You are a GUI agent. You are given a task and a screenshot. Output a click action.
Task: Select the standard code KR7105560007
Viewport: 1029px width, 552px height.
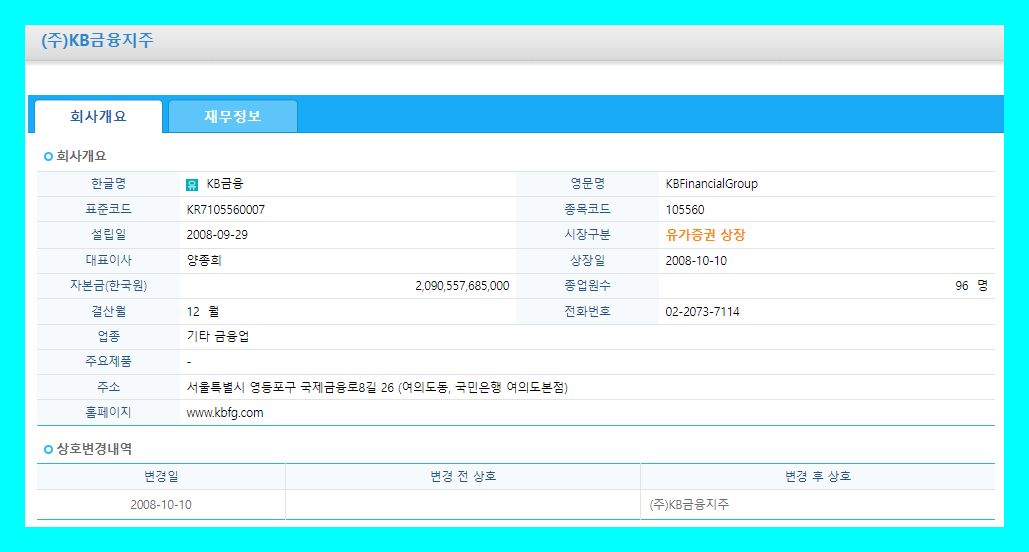coord(226,209)
